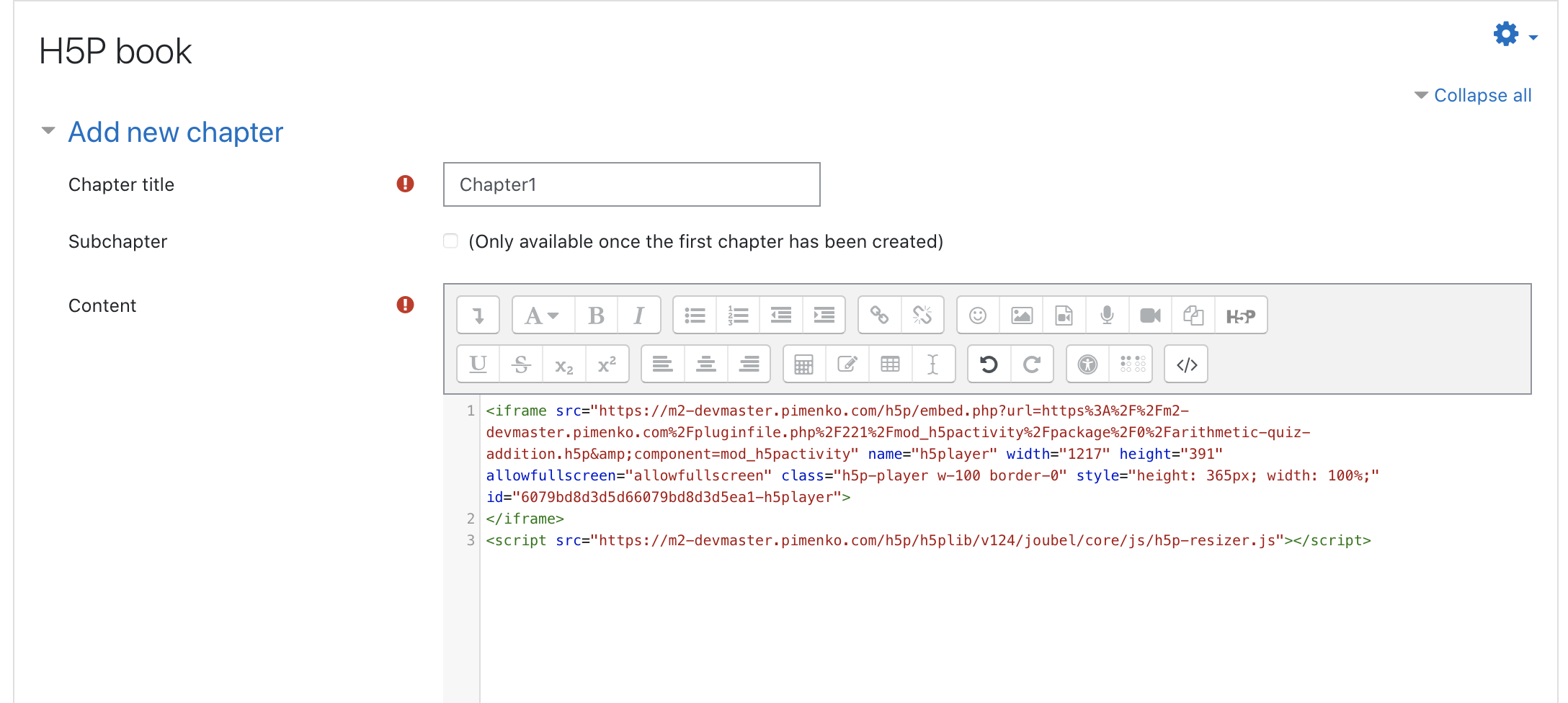Image resolution: width=1568 pixels, height=703 pixels.
Task: Click the closing </iframe> tag line
Action: click(x=525, y=519)
